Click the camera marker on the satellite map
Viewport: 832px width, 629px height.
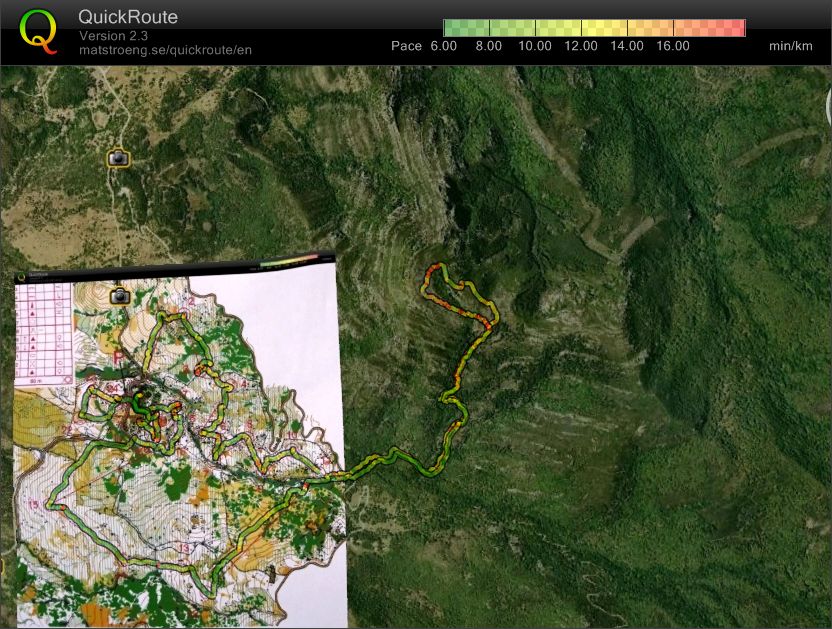118,158
